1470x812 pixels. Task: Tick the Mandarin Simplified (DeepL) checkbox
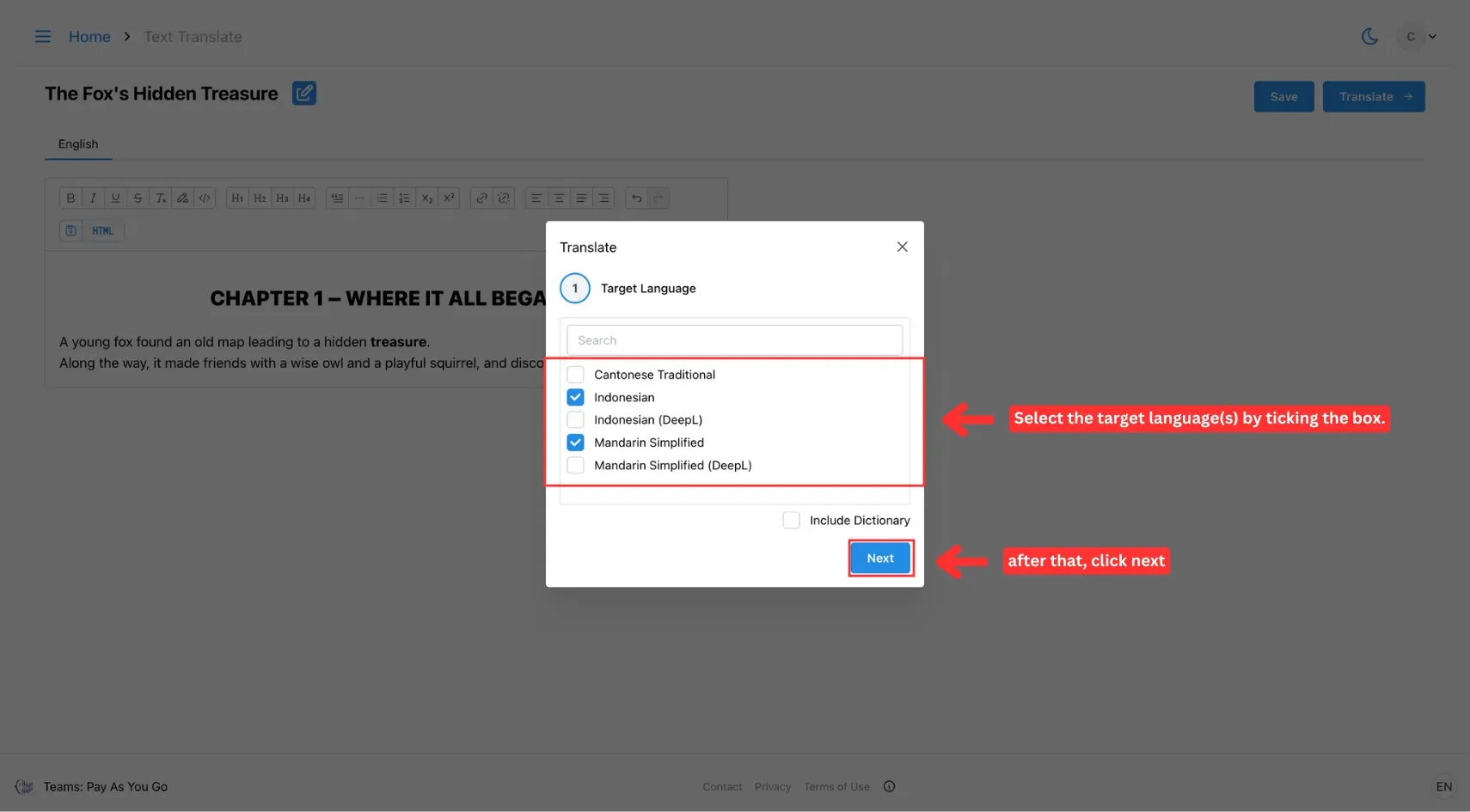click(575, 465)
